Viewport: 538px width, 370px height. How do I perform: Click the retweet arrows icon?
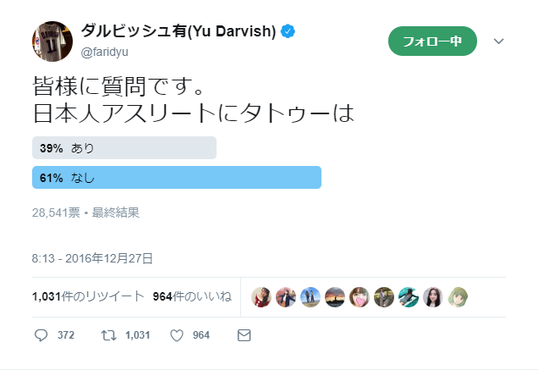point(108,335)
